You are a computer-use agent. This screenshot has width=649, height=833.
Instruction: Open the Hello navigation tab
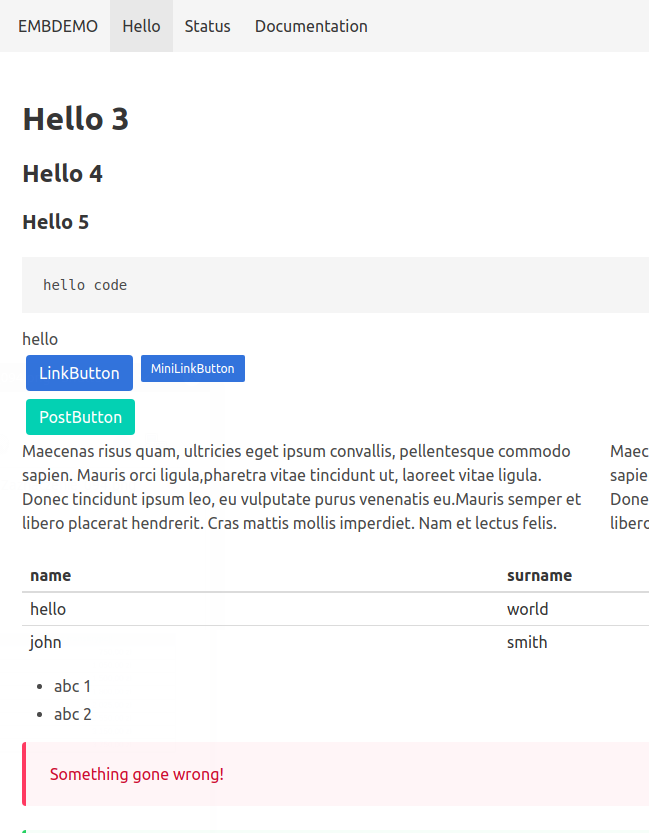pyautogui.click(x=141, y=26)
